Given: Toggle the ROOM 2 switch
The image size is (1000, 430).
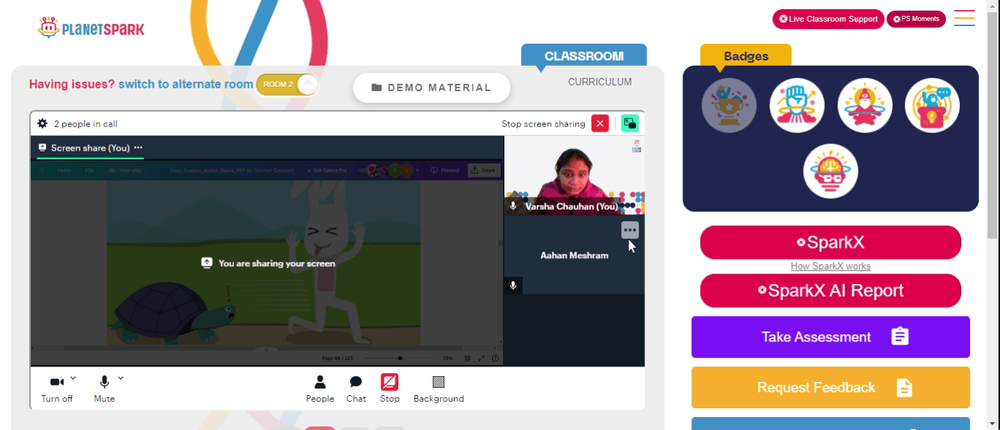Looking at the screenshot, I should click(x=286, y=85).
